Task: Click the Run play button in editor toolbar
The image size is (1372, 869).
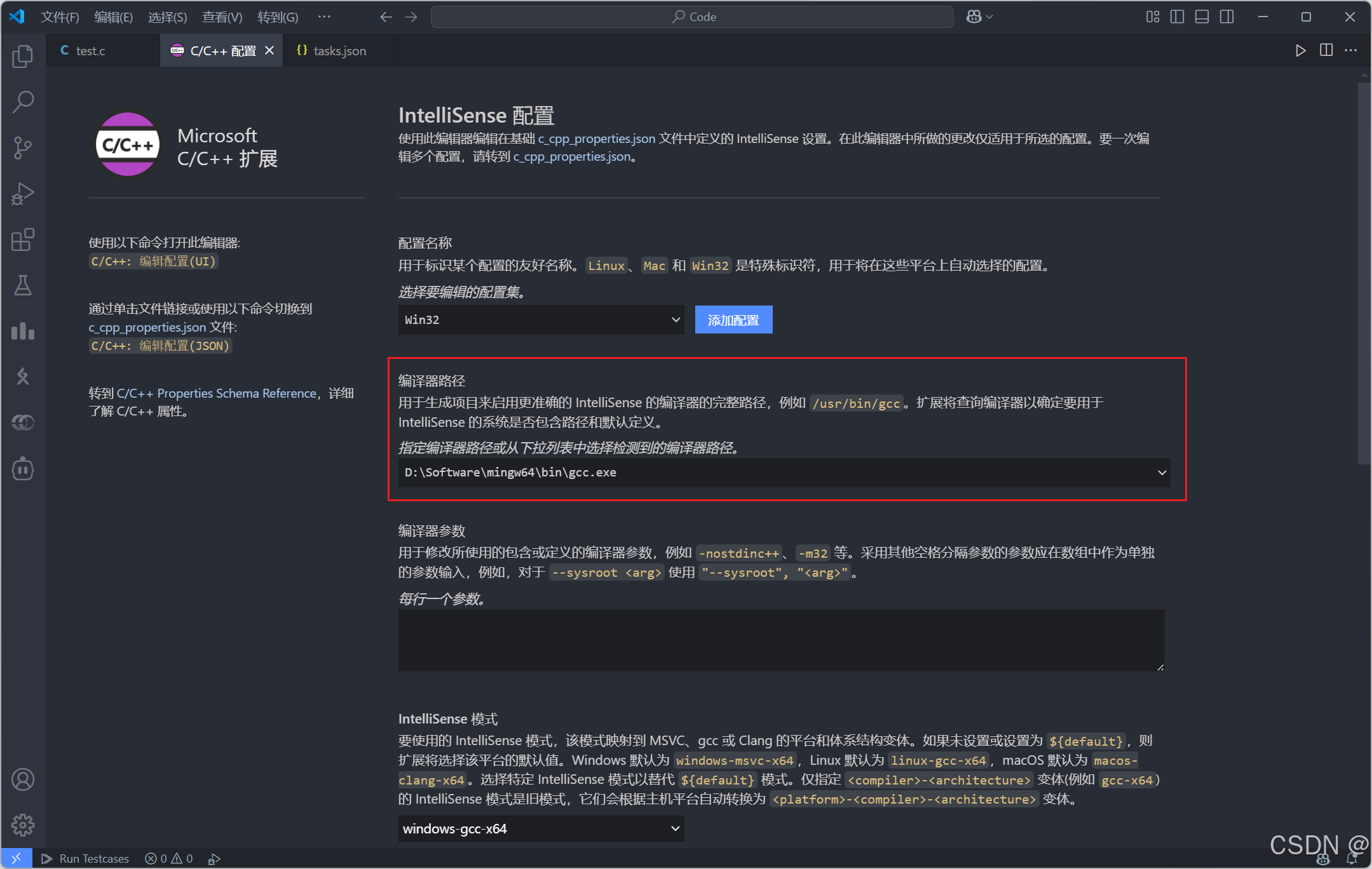Action: coord(1300,51)
